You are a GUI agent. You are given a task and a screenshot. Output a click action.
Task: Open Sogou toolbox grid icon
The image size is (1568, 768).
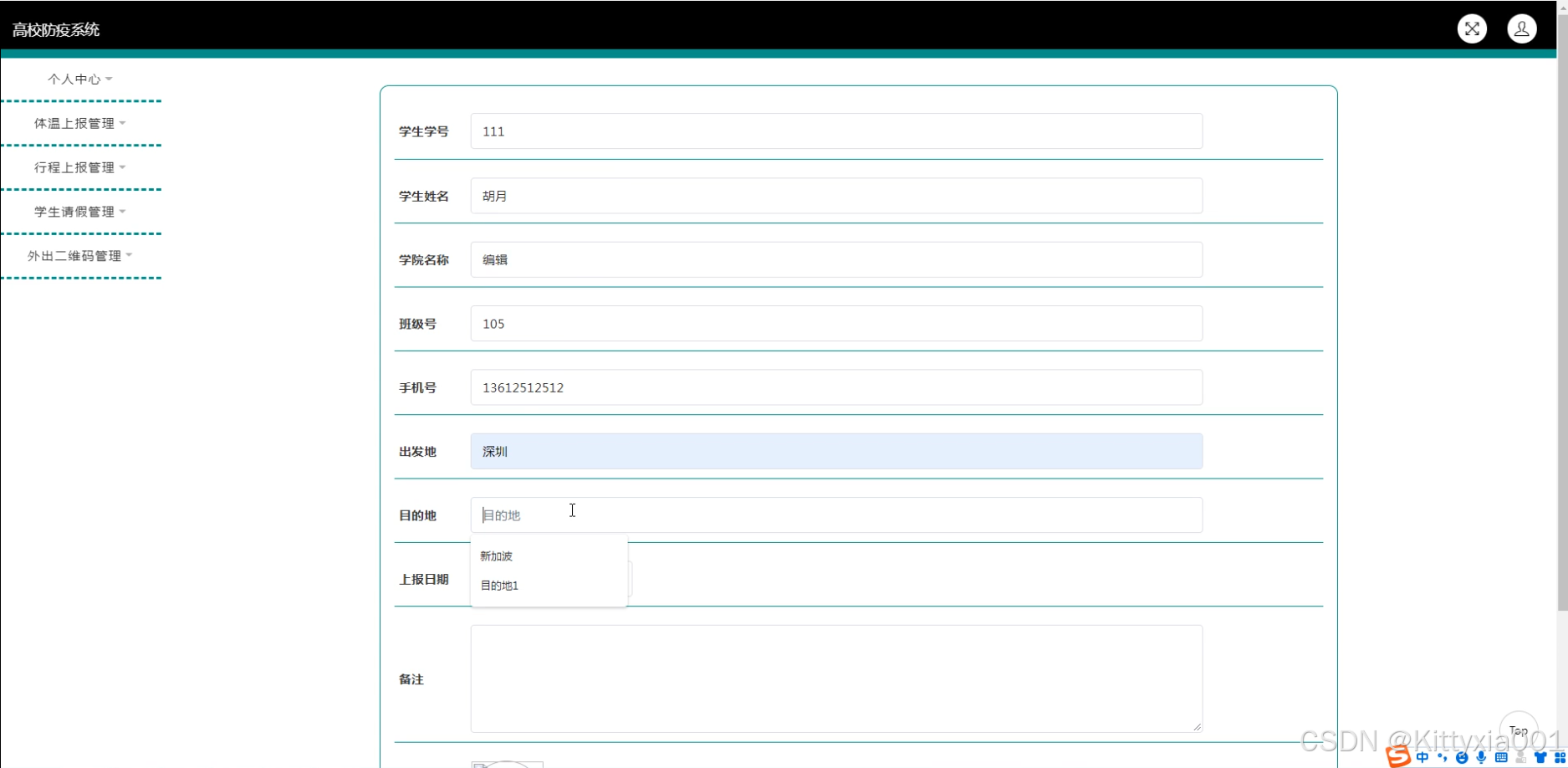tap(1560, 757)
